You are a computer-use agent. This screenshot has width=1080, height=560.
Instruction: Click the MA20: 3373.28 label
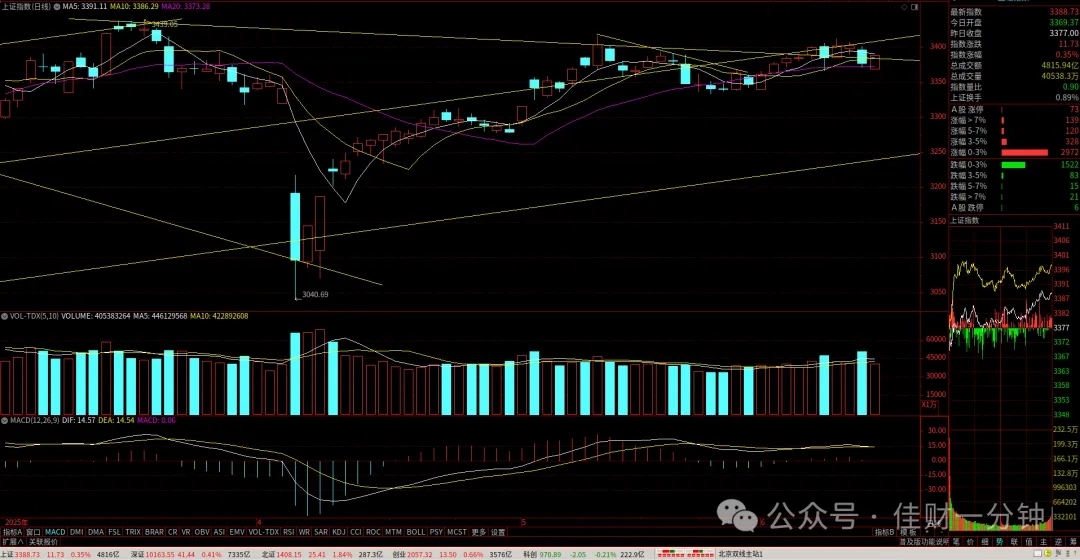(x=185, y=6)
